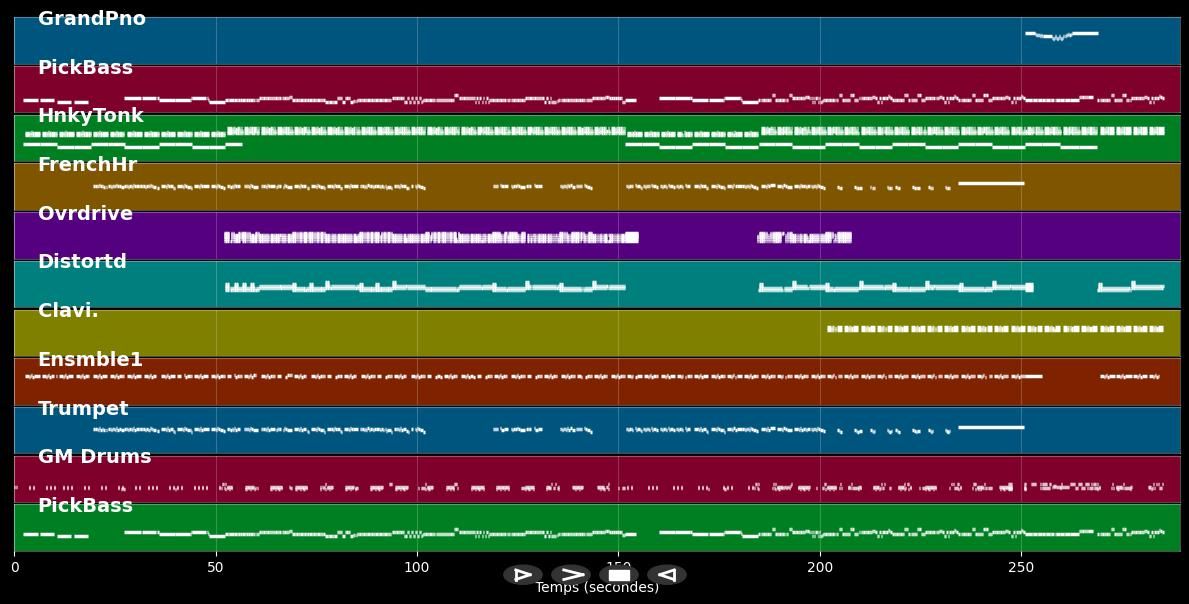Click the left-pointing triangle rewind button
Image resolution: width=1189 pixels, height=604 pixels.
(x=667, y=575)
